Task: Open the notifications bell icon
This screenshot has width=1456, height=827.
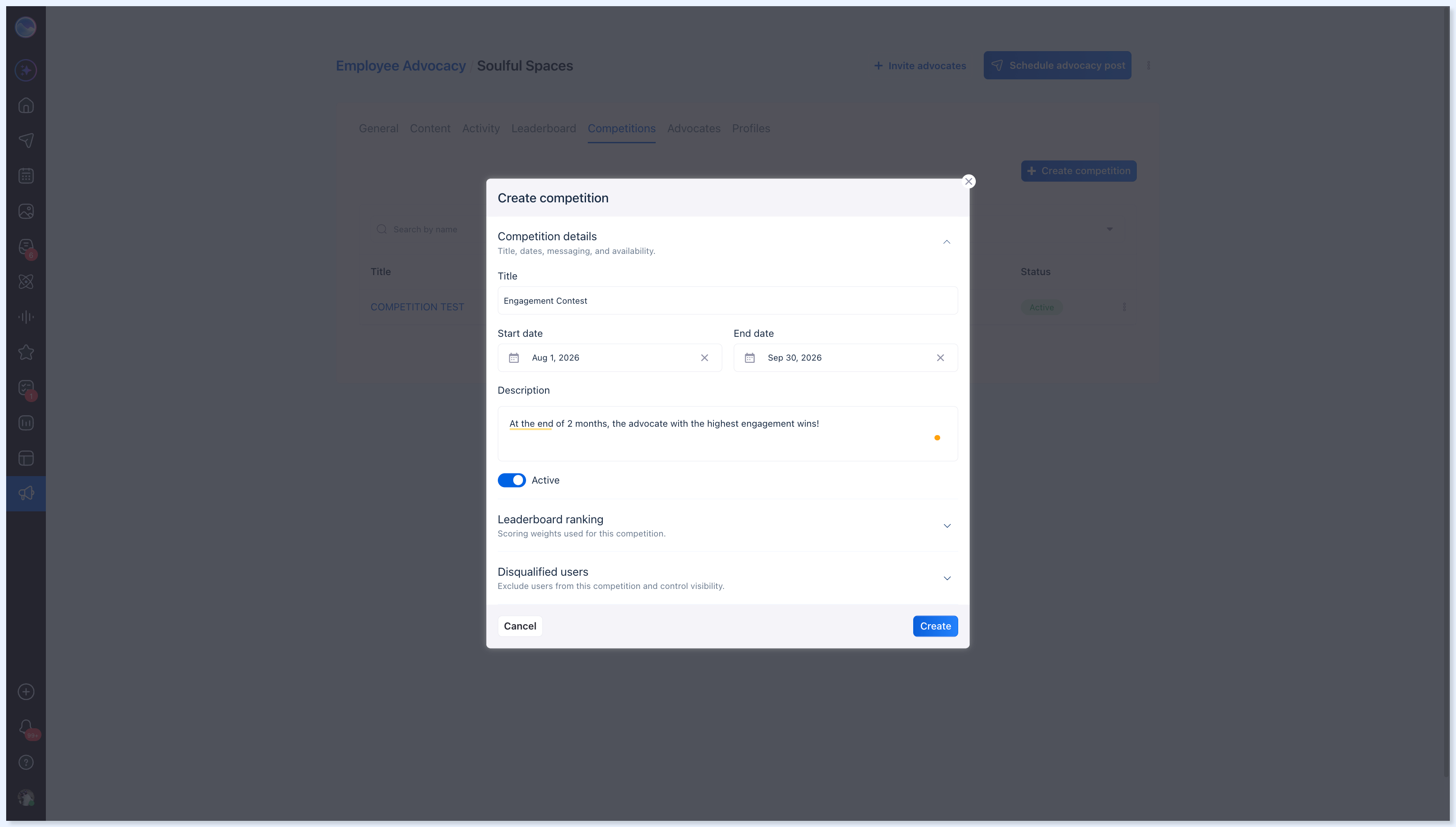Action: 26,728
